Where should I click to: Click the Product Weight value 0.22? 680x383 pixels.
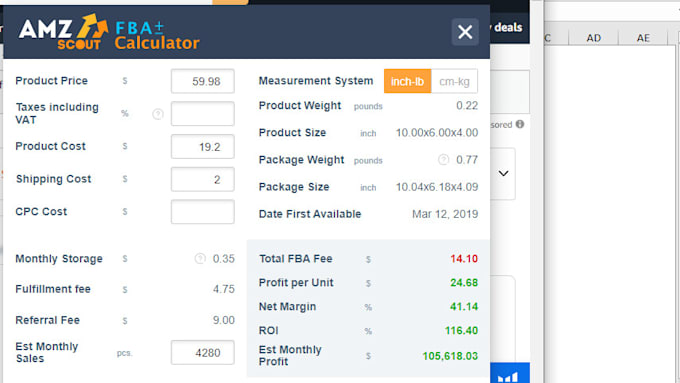tap(467, 106)
